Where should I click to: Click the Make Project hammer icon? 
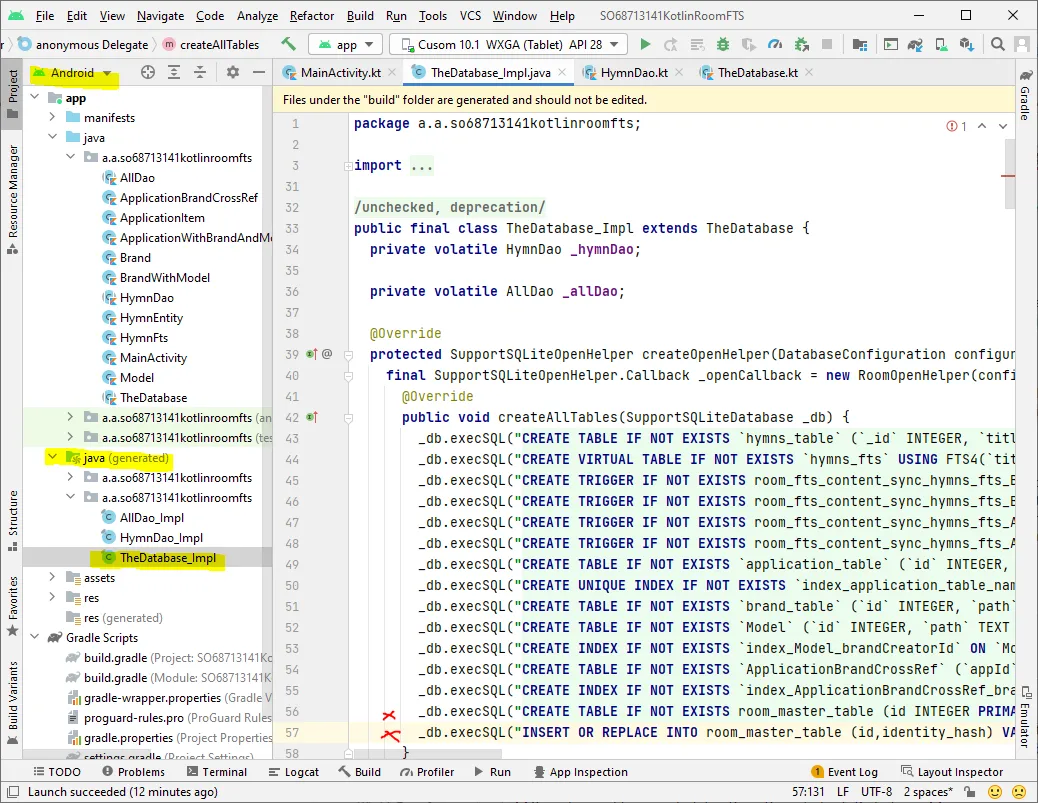289,44
